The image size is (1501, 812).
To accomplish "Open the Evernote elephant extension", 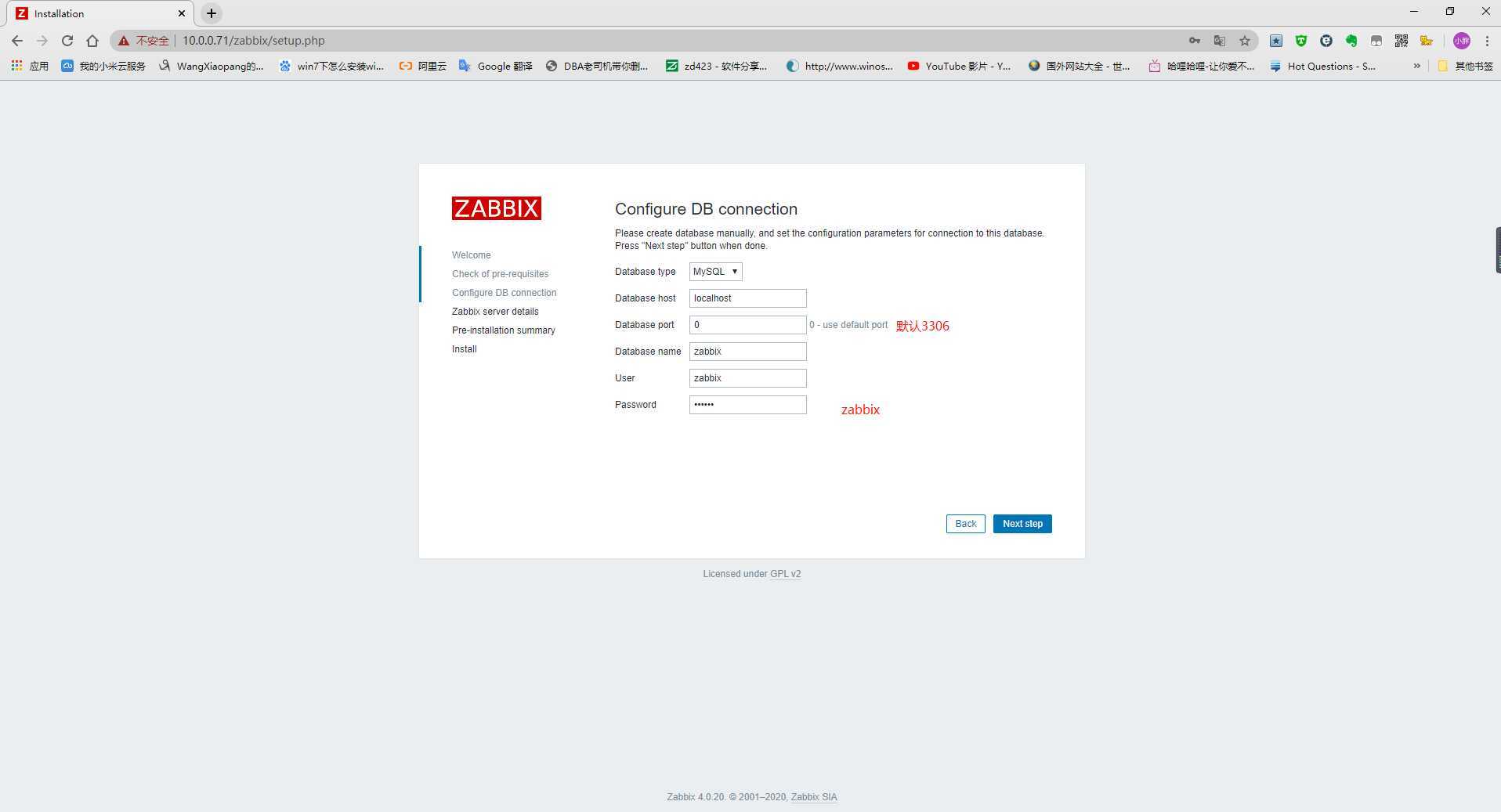I will [x=1351, y=41].
